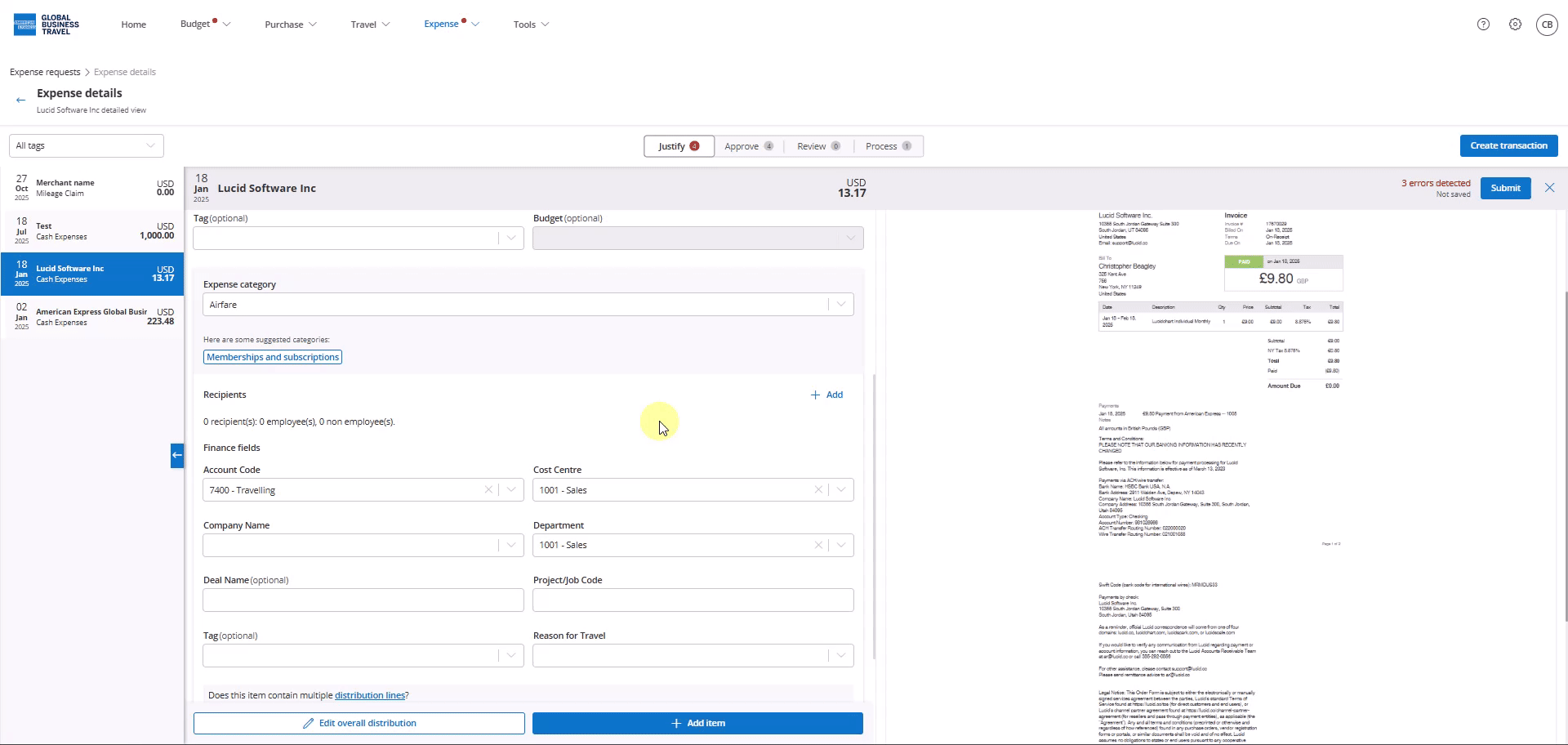Go back using the left arrow icon
Viewport: 1568px width, 745px height.
pyautogui.click(x=20, y=100)
